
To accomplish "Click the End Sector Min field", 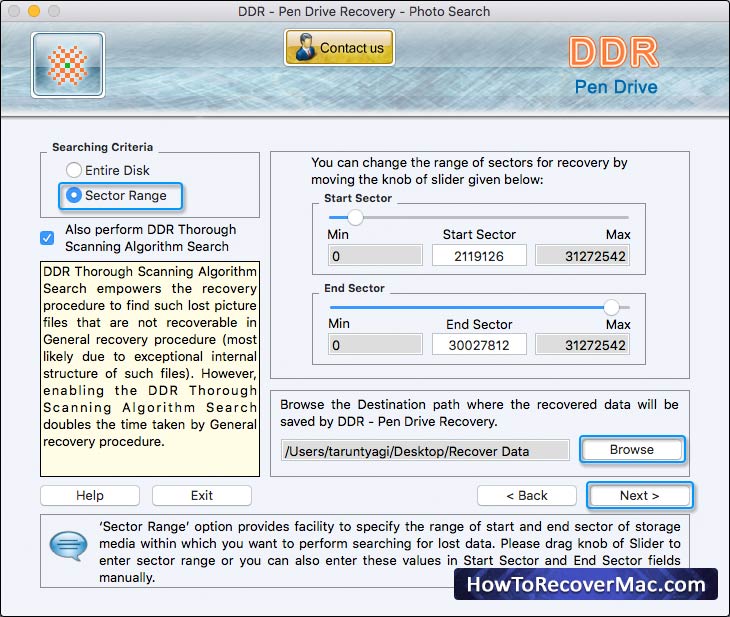I will 375,345.
